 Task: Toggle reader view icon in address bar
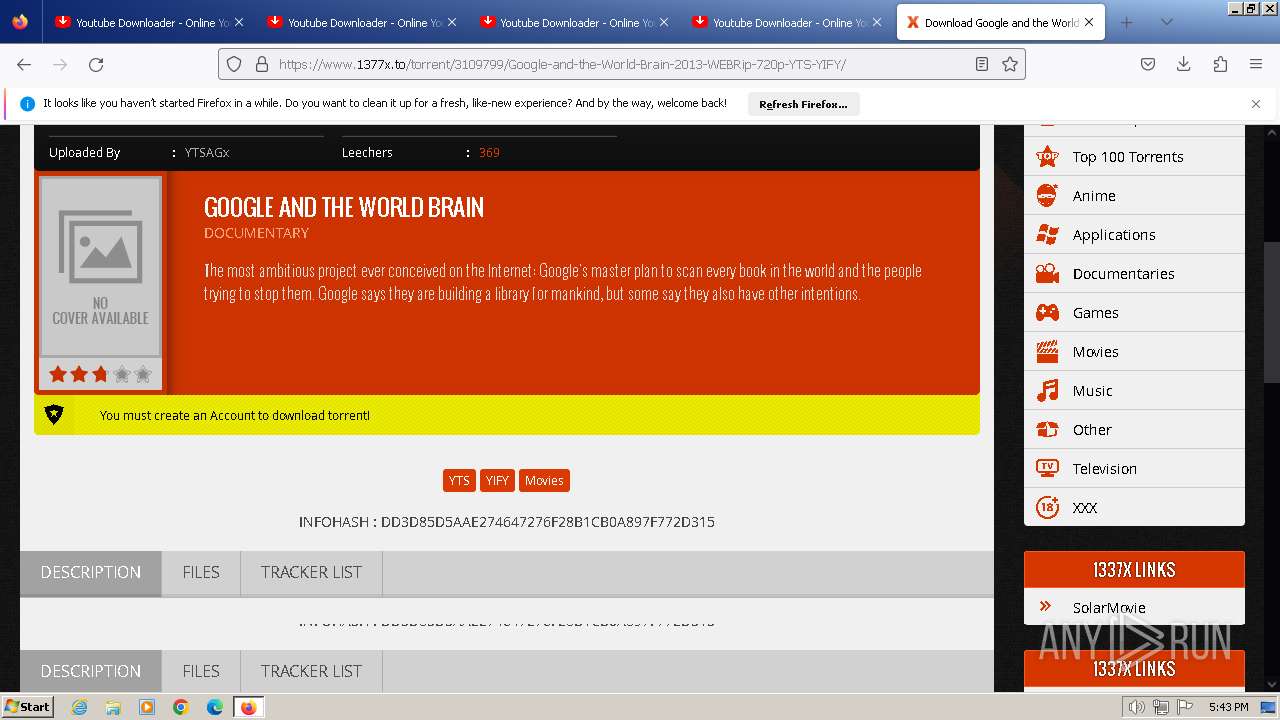click(982, 64)
